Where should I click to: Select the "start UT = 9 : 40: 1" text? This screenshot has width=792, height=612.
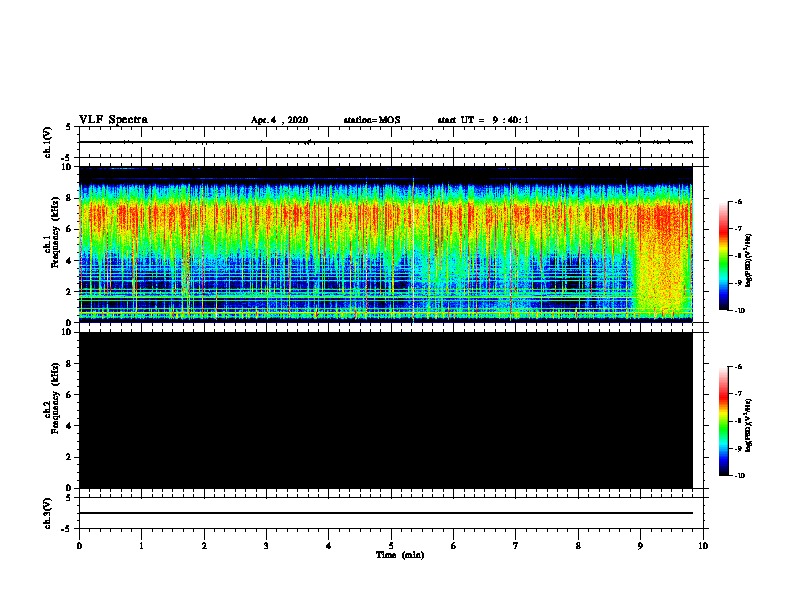click(x=483, y=120)
